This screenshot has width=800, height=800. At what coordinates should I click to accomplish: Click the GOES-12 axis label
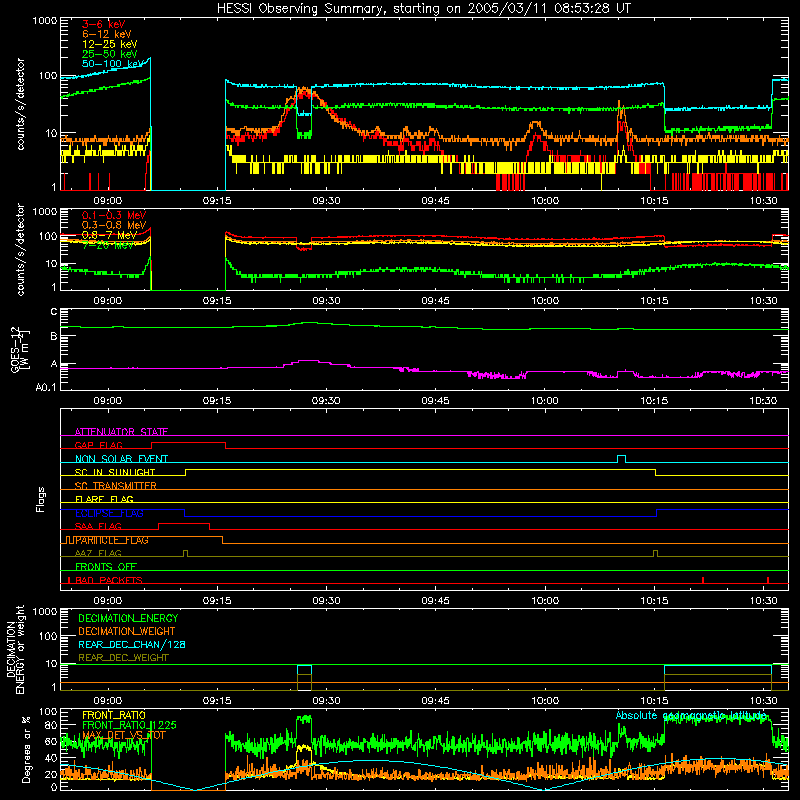19,349
